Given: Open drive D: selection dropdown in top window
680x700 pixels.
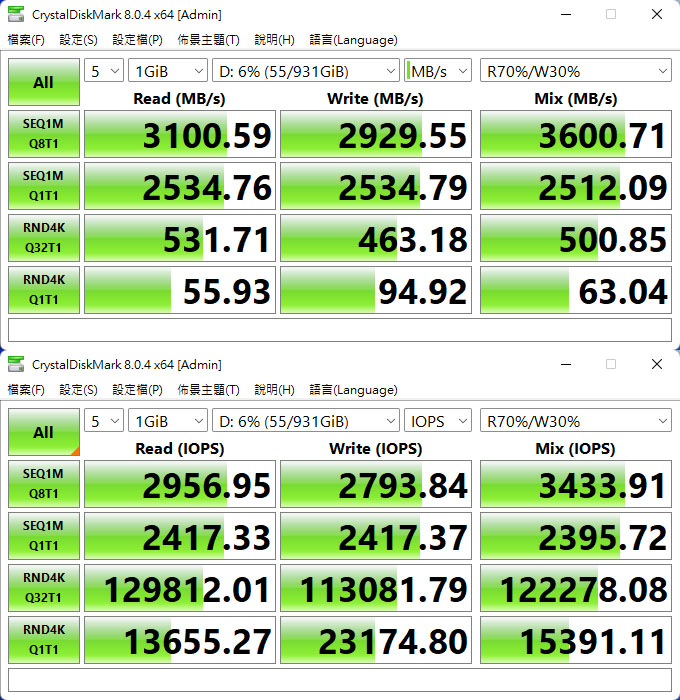Looking at the screenshot, I should click(x=305, y=71).
